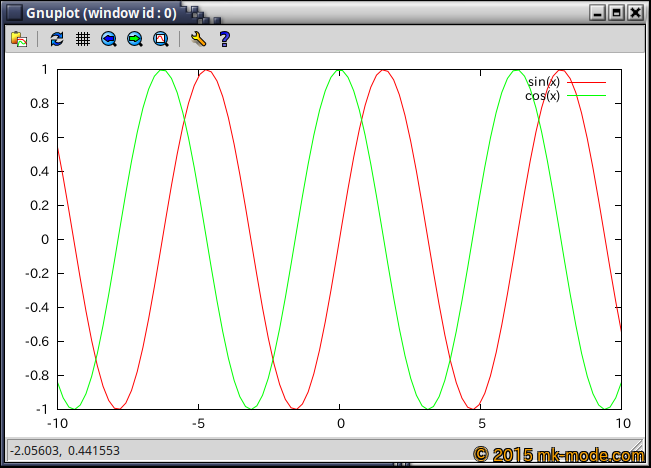
Task: Toggle cos(x) curve via its legend label
Action: 542,95
